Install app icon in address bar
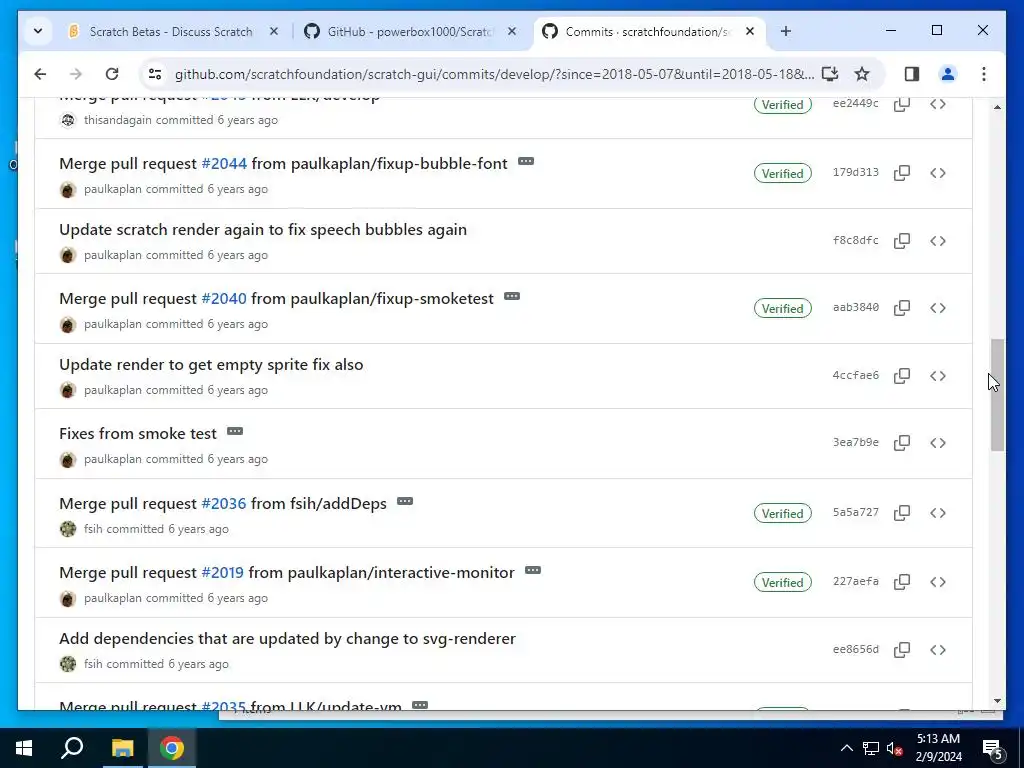1024x768 pixels. click(x=829, y=74)
